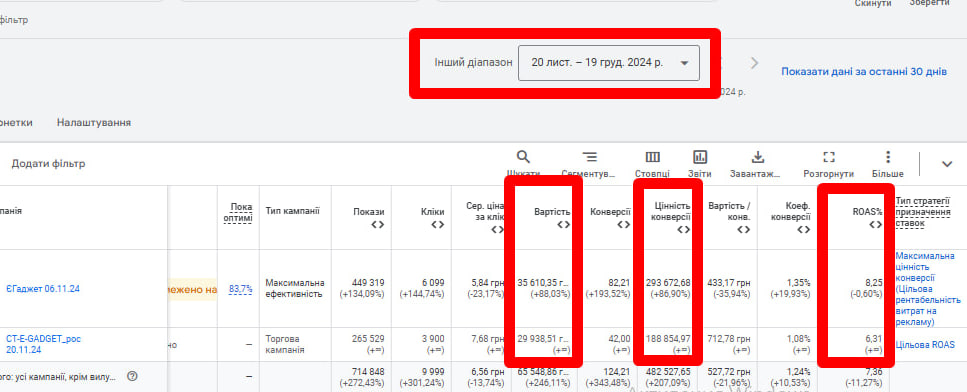Image resolution: width=967 pixels, height=392 pixels.
Task: Select the 82,21 conversions cell
Action: pos(619,283)
